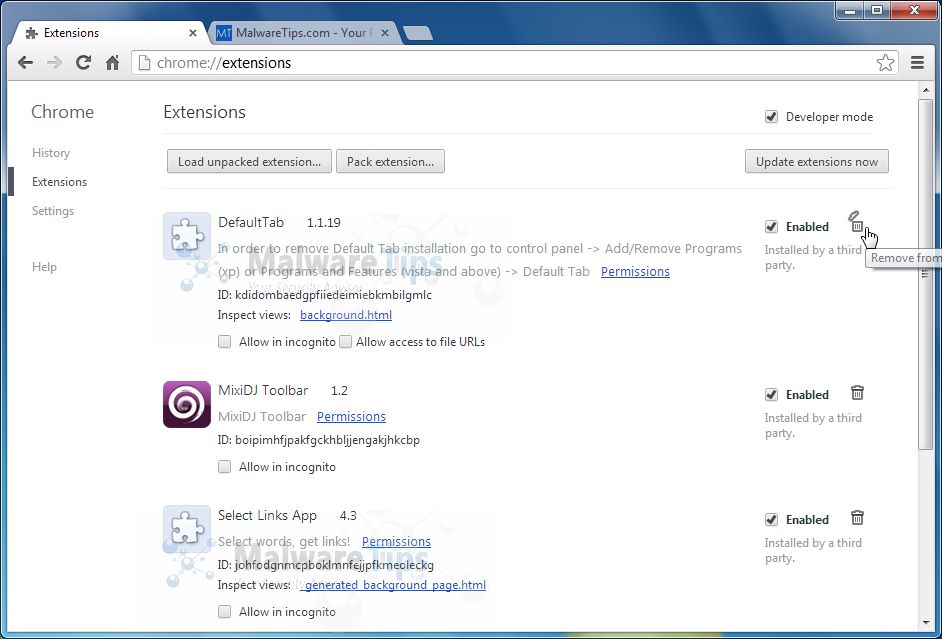Click the Select Links App puzzle icon
The height and width of the screenshot is (639, 942).
click(x=187, y=529)
